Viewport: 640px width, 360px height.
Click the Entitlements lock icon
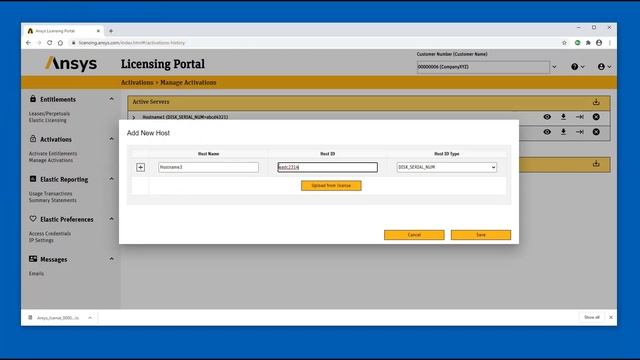tap(33, 99)
